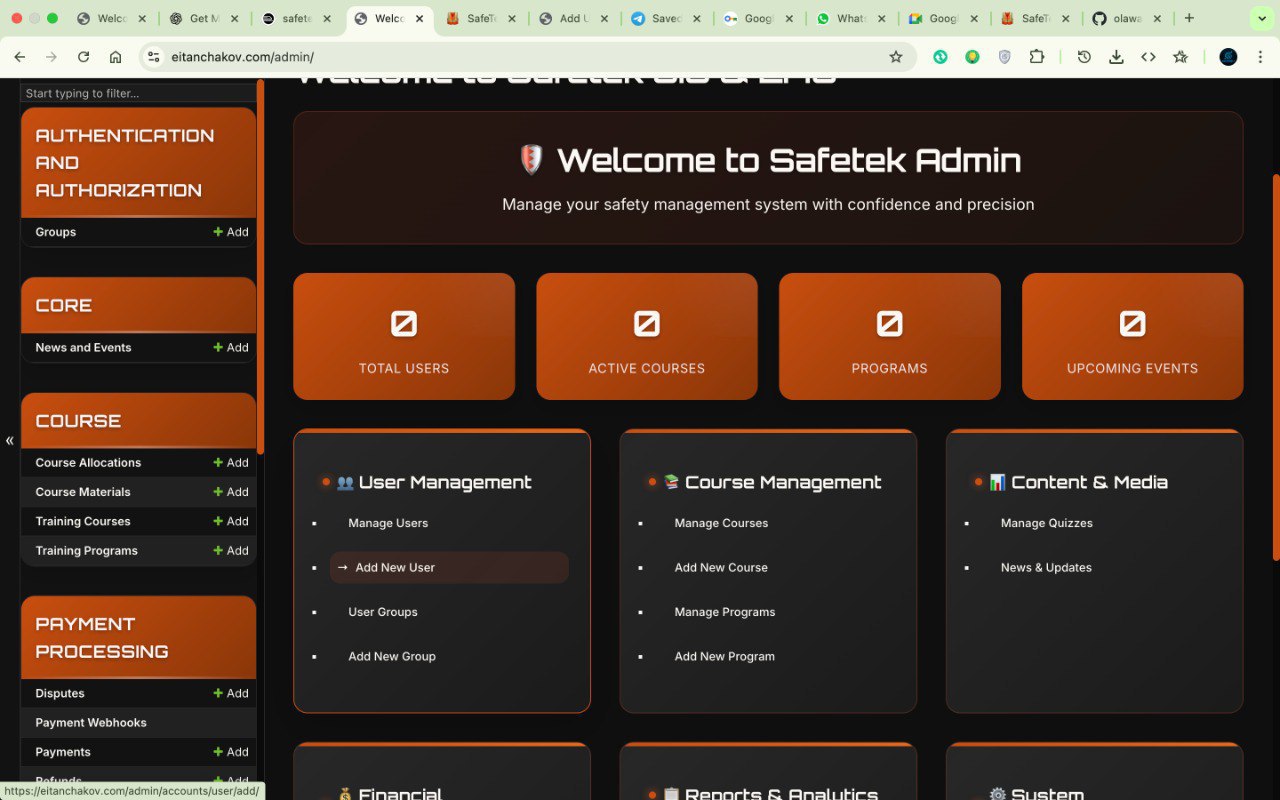Collapse the sidebar with the double-chevron toggle
The width and height of the screenshot is (1280, 800).
pyautogui.click(x=10, y=440)
